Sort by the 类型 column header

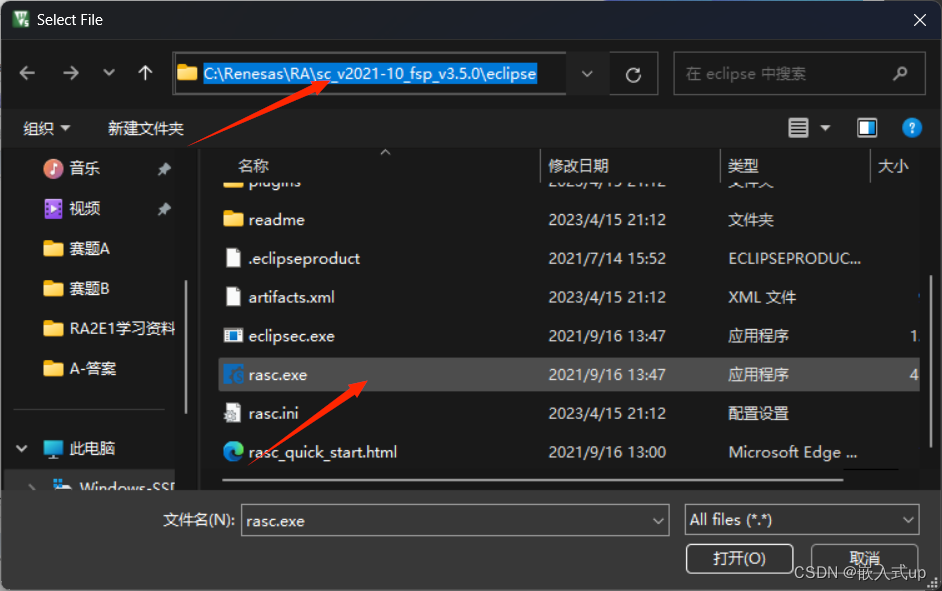point(743,166)
